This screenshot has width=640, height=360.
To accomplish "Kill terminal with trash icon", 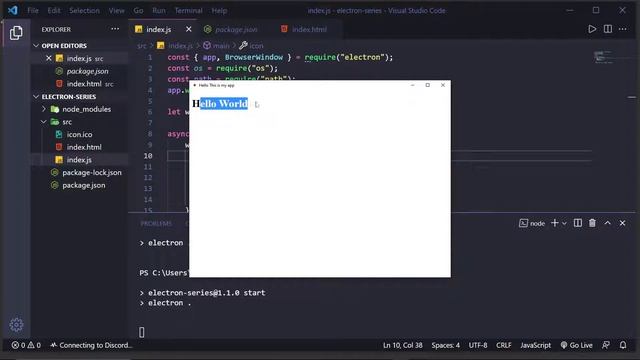I will pyautogui.click(x=592, y=223).
